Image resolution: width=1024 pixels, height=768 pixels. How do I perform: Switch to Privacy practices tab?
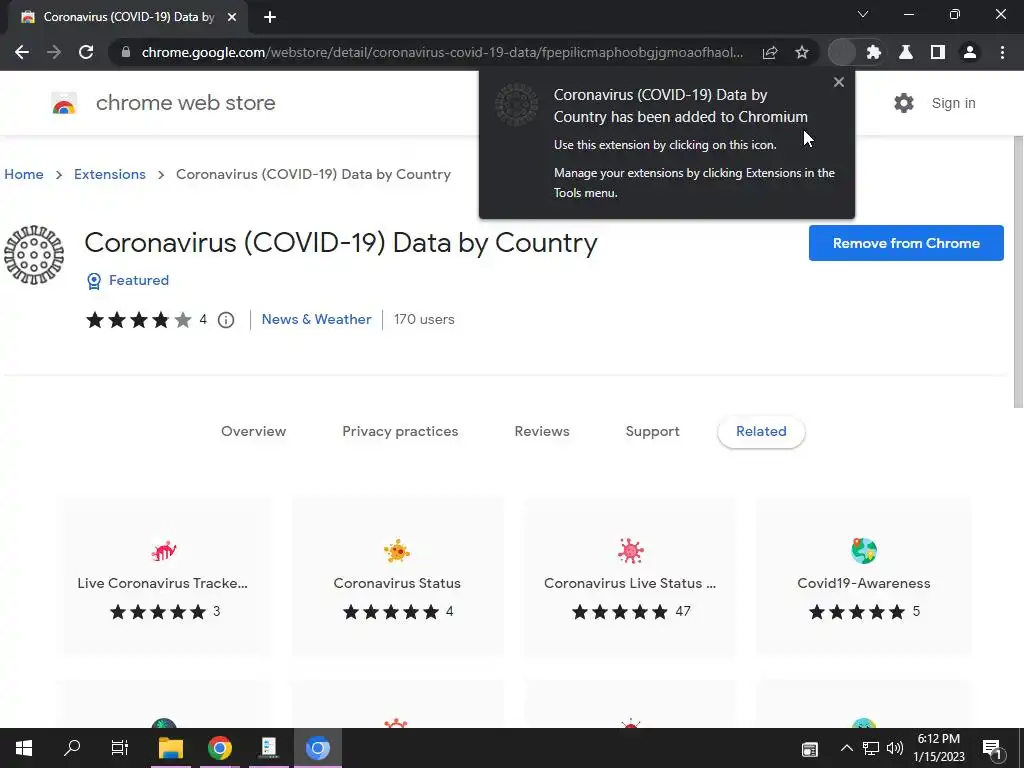(x=400, y=432)
